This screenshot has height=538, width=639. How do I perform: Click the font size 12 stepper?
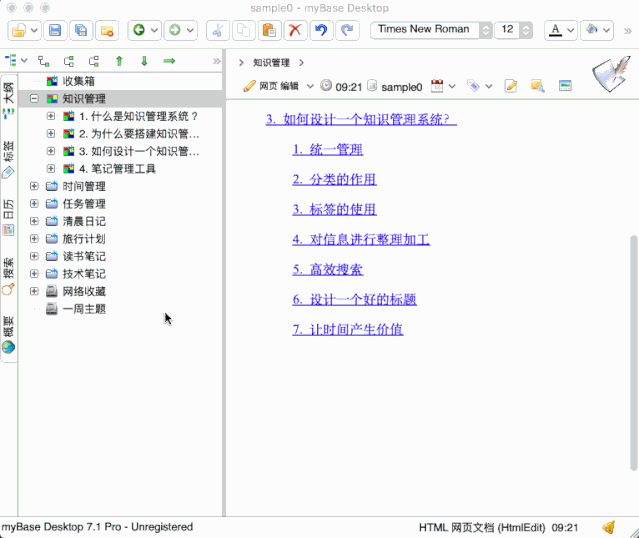click(526, 30)
